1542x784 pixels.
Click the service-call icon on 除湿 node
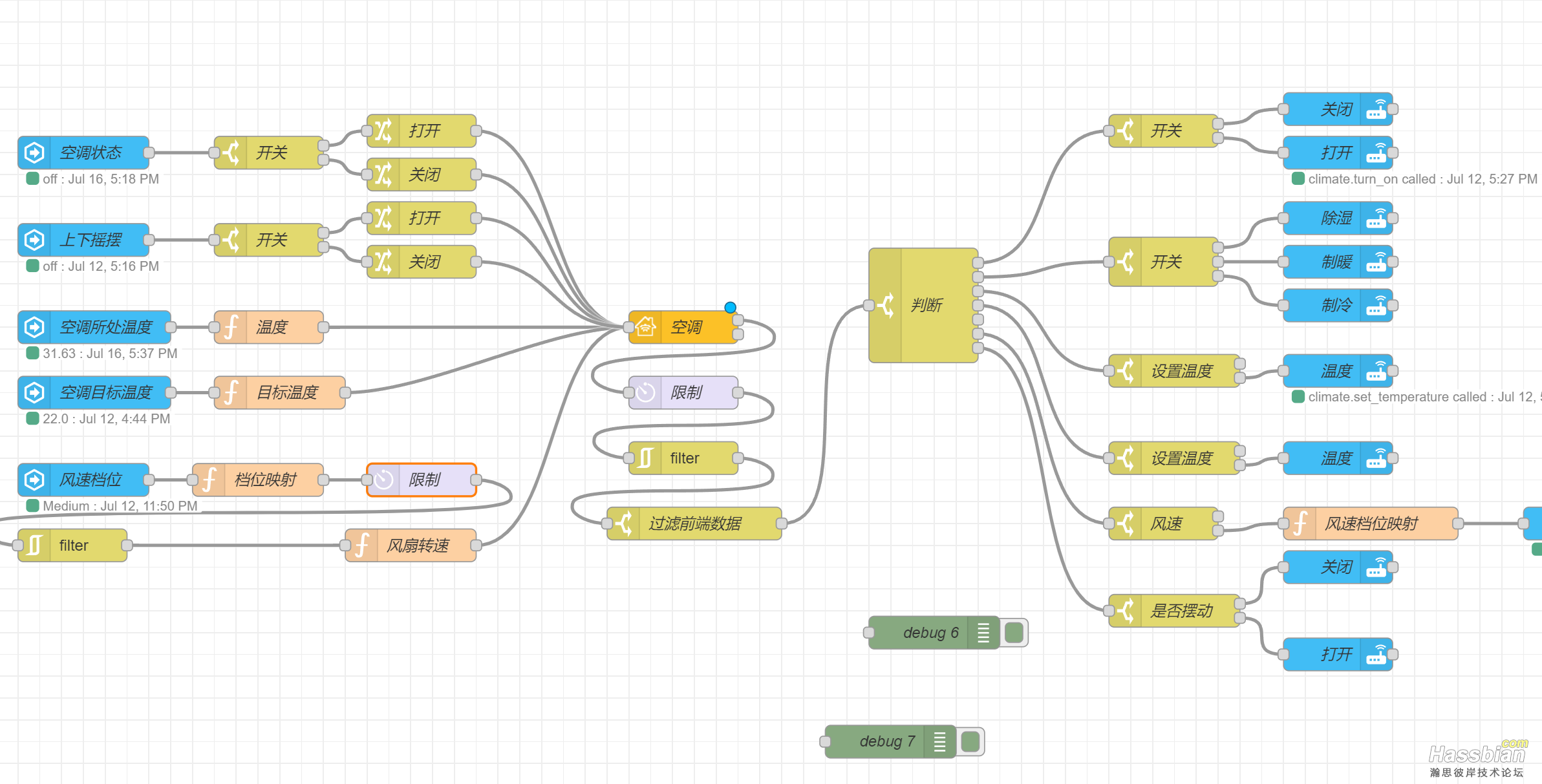[1376, 218]
